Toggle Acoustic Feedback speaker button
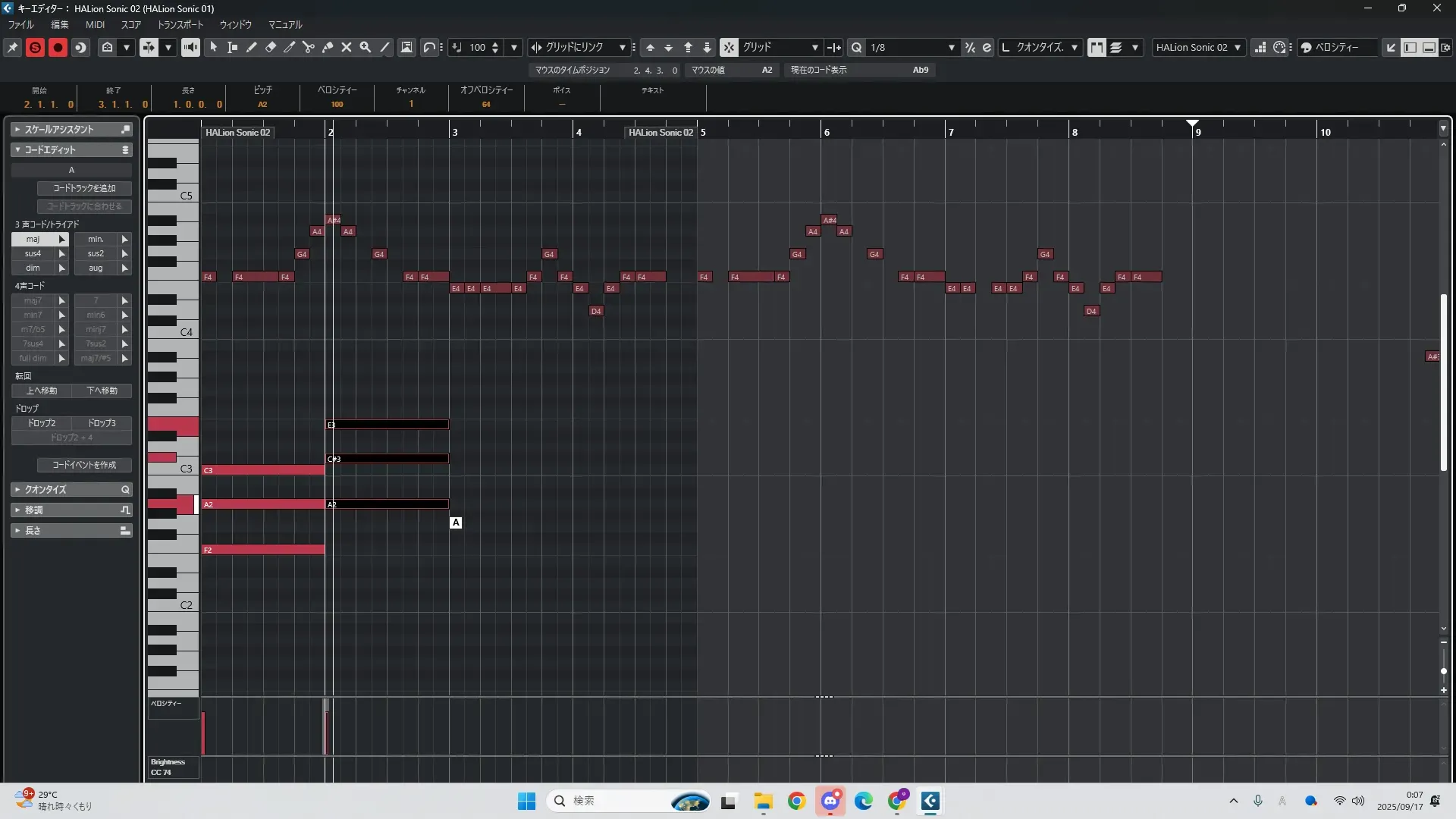 coord(190,47)
